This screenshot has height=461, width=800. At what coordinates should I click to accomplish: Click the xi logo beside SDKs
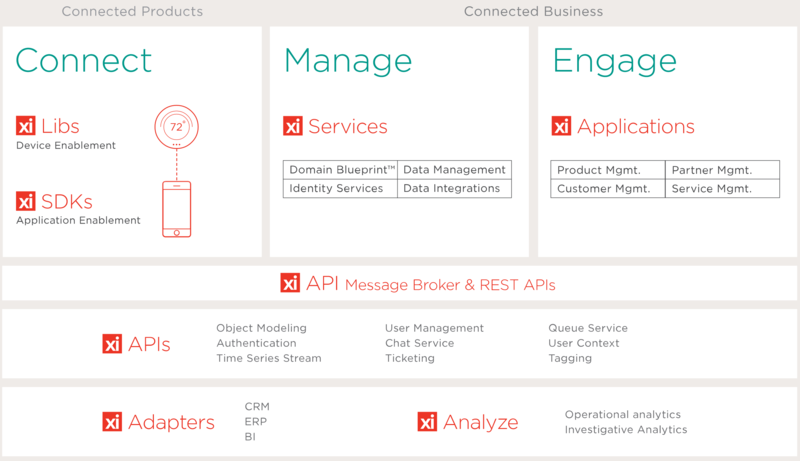coord(26,201)
